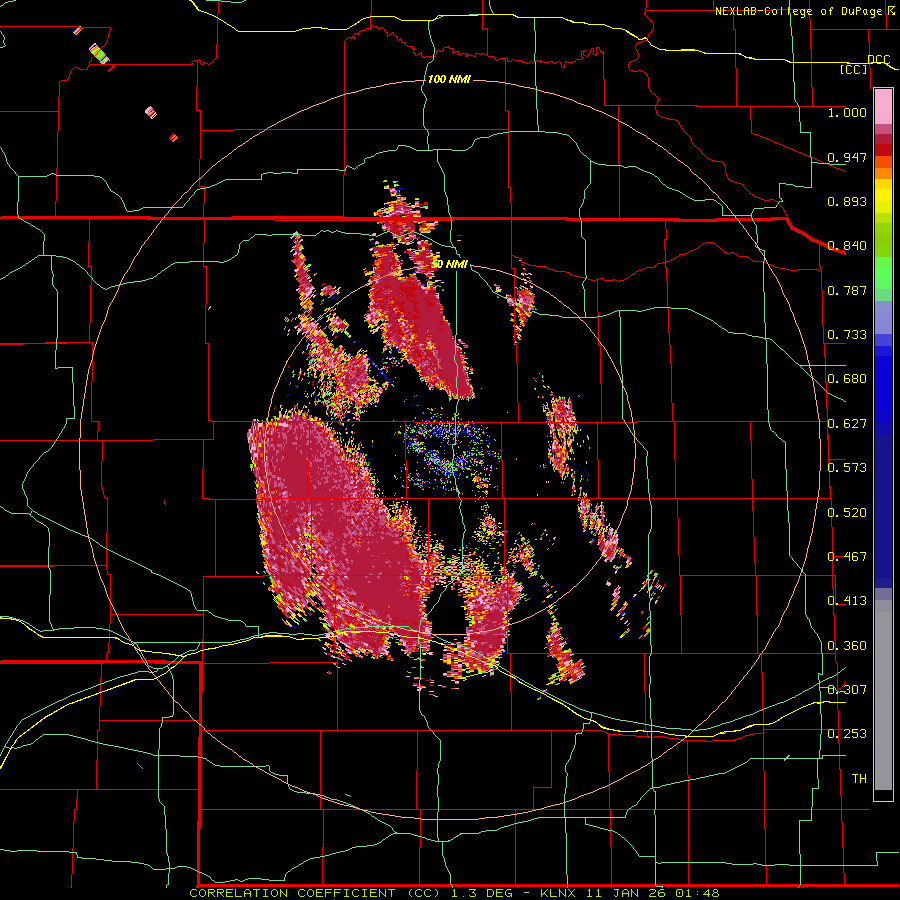Click the 0.573 scale value
Viewport: 900px width, 900px height.
pyautogui.click(x=847, y=468)
